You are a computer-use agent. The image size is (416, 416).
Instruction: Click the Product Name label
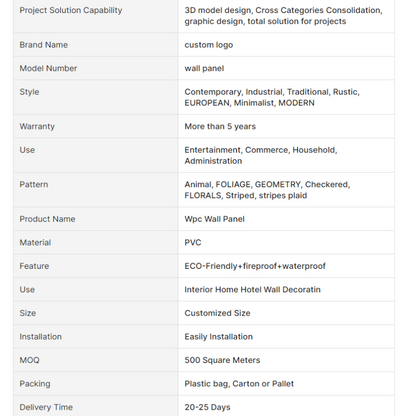[x=47, y=219]
